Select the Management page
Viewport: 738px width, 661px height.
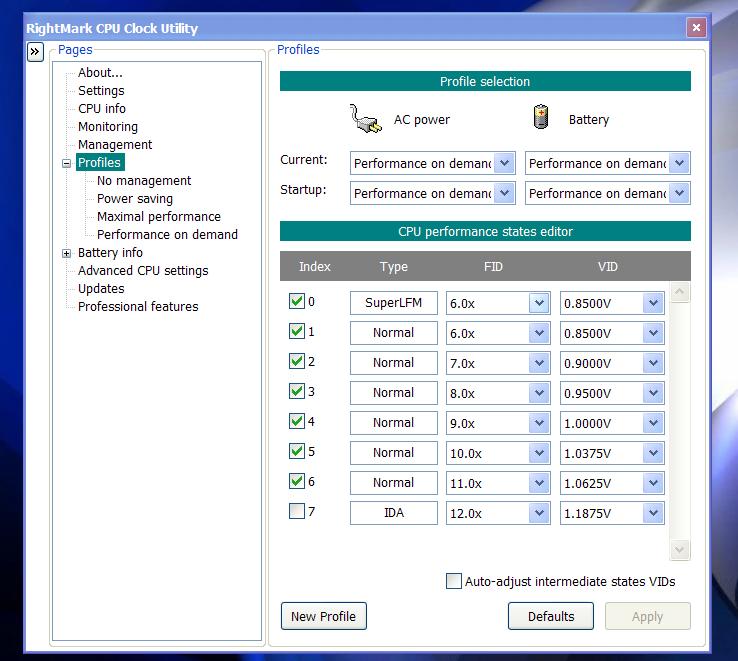click(x=115, y=144)
